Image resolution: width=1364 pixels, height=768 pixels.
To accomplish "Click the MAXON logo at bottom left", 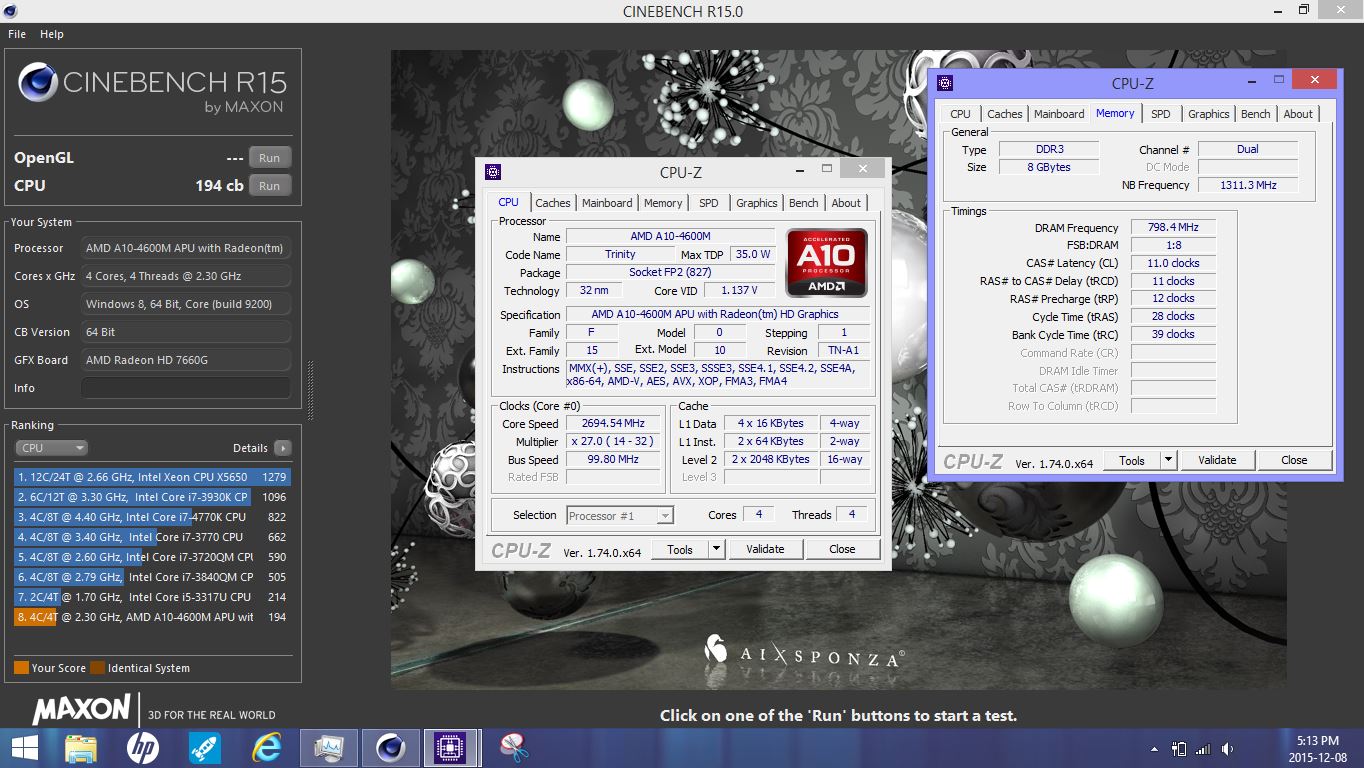I will [84, 711].
